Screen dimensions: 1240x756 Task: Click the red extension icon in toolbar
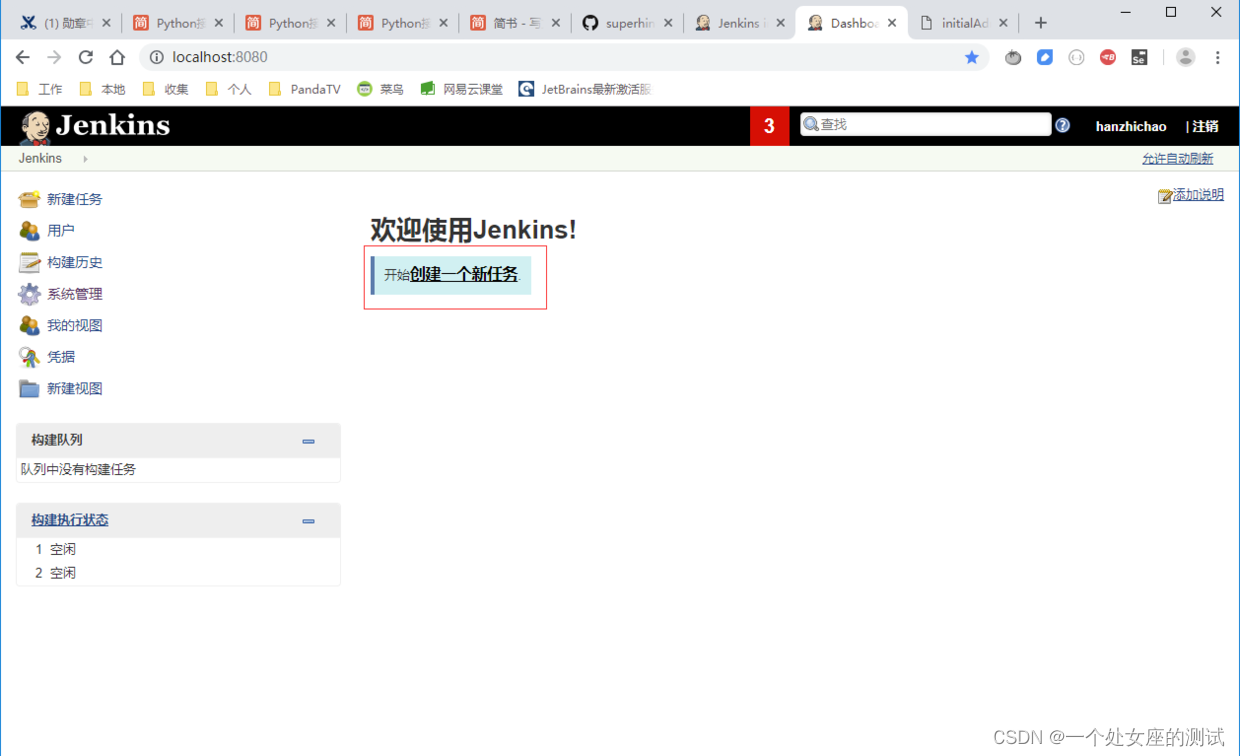[x=1108, y=57]
